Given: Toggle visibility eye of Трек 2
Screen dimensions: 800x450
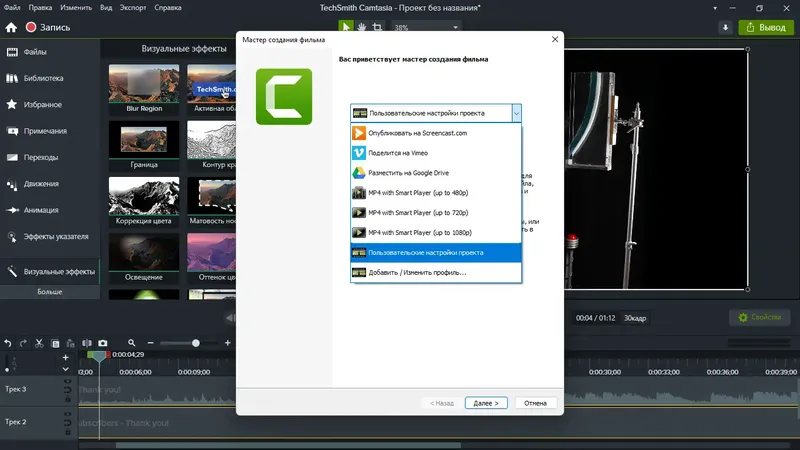Looking at the screenshot, I should click(67, 414).
